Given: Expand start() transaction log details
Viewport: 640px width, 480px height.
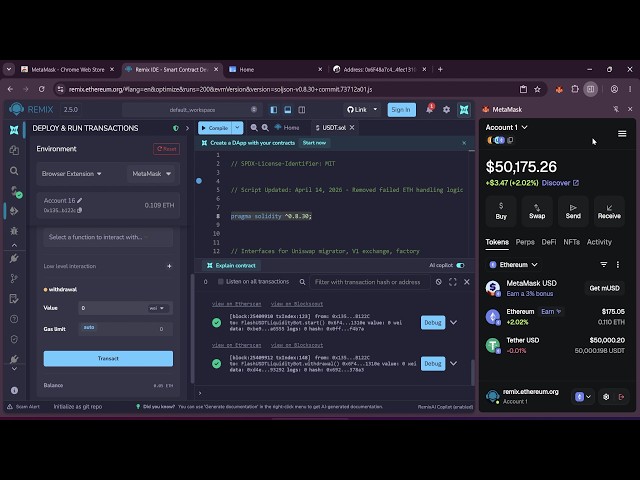Looking at the screenshot, I should point(453,322).
